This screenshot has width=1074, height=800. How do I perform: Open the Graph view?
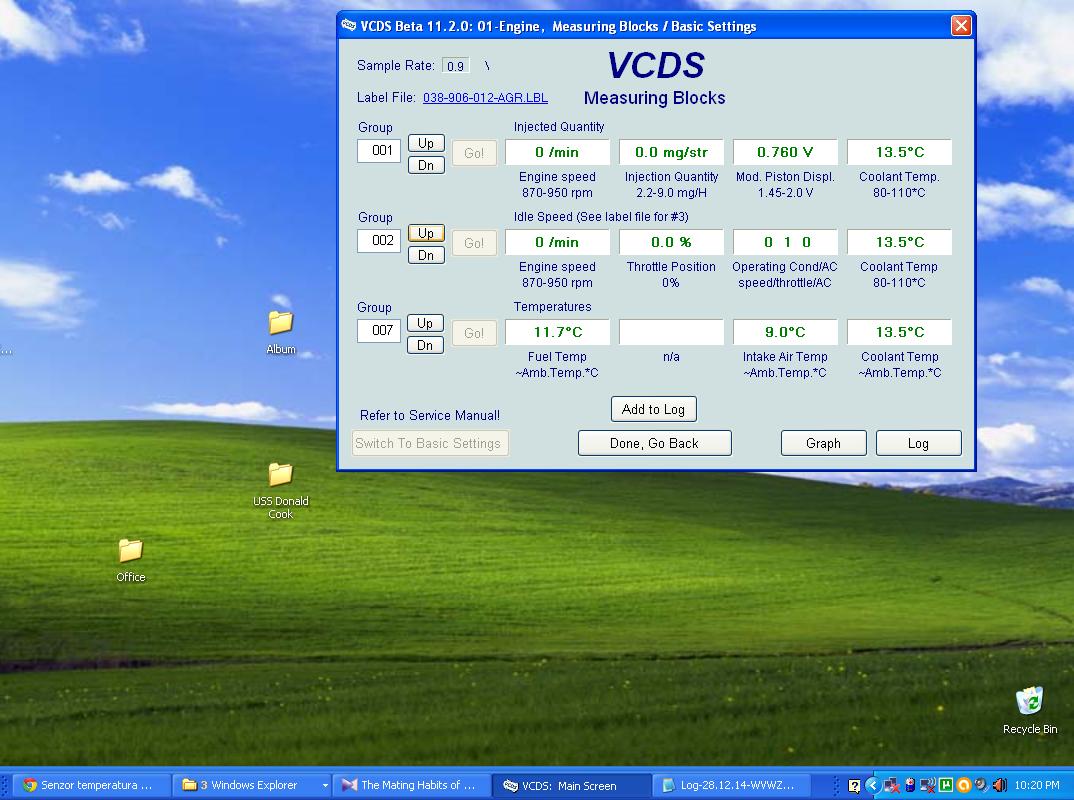tap(823, 443)
